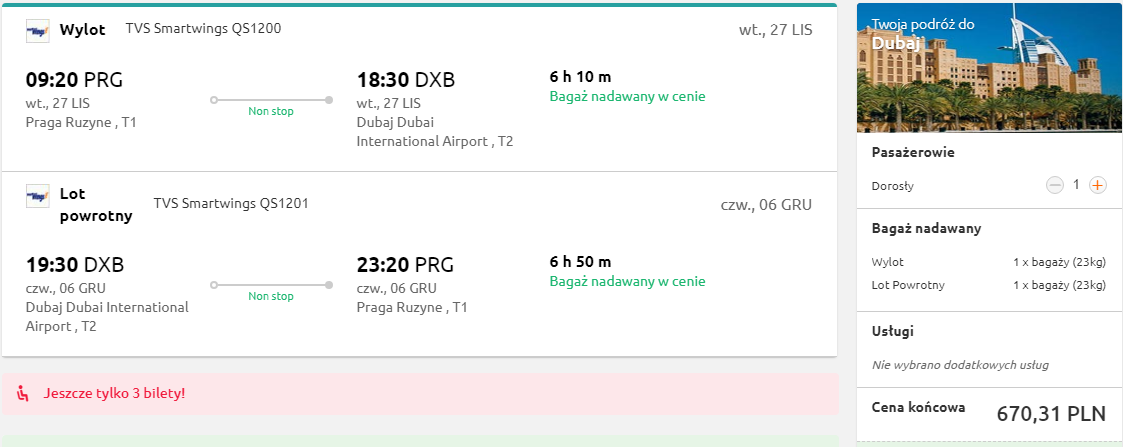1123x447 pixels.
Task: Click the 09:20 PRG departure time
Action: click(x=74, y=80)
